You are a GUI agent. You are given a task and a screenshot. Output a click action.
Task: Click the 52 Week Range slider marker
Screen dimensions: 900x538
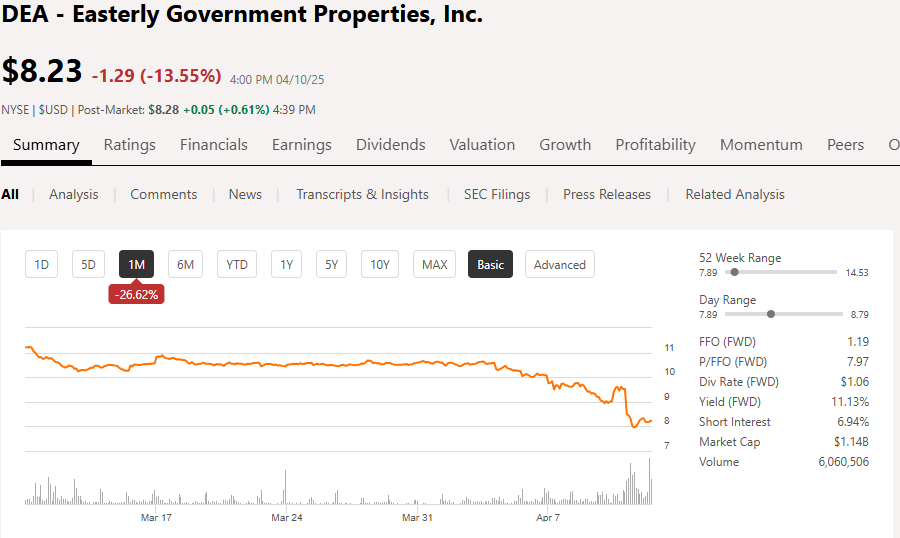pyautogui.click(x=734, y=272)
